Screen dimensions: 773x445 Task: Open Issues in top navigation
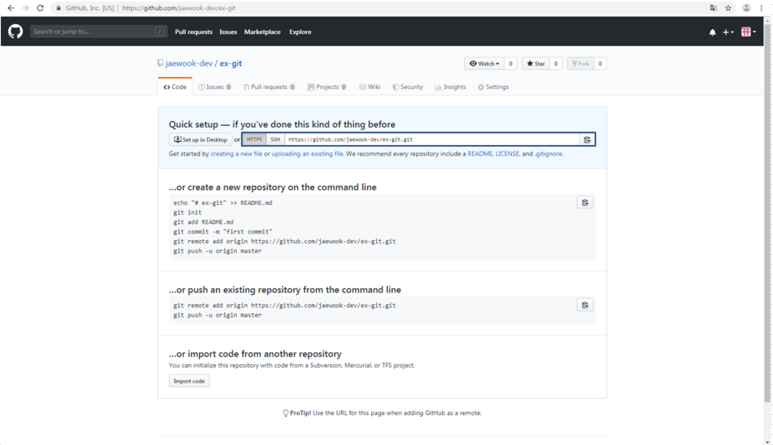[228, 32]
